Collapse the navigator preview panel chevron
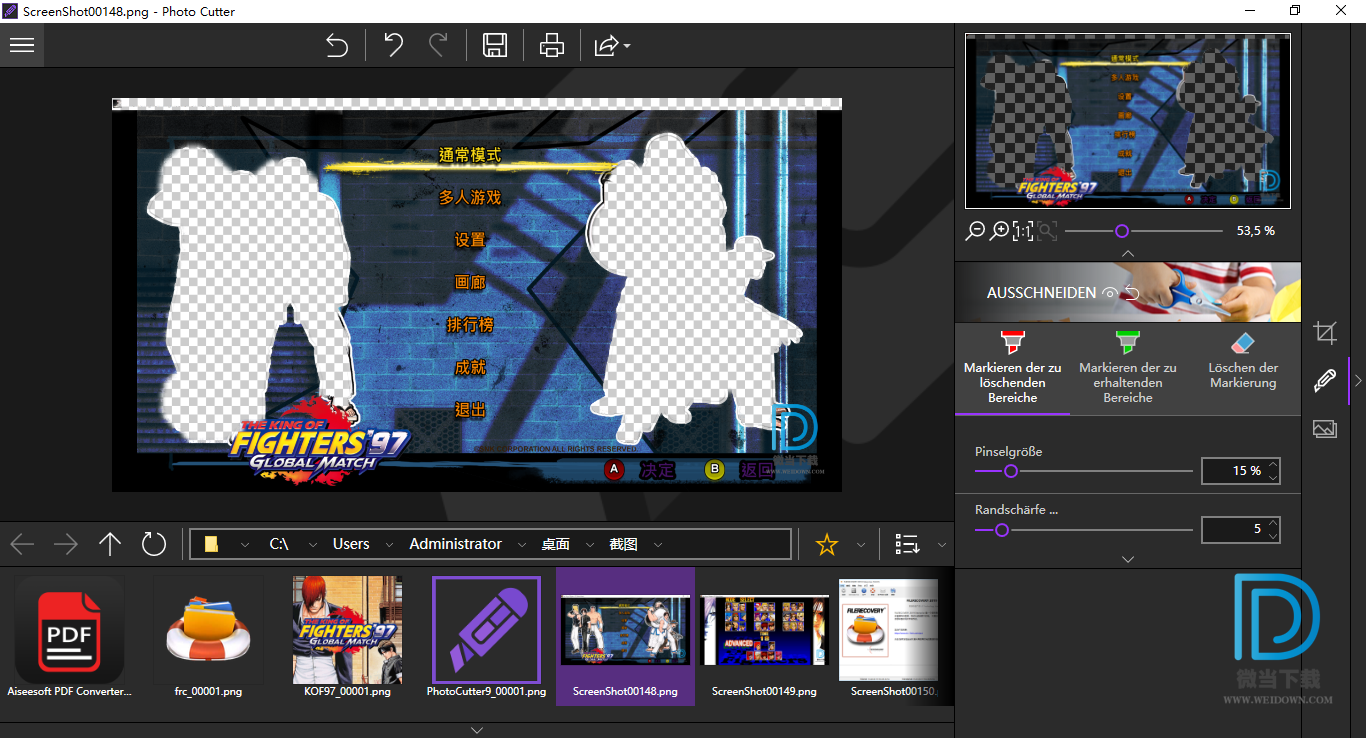 click(x=1128, y=254)
